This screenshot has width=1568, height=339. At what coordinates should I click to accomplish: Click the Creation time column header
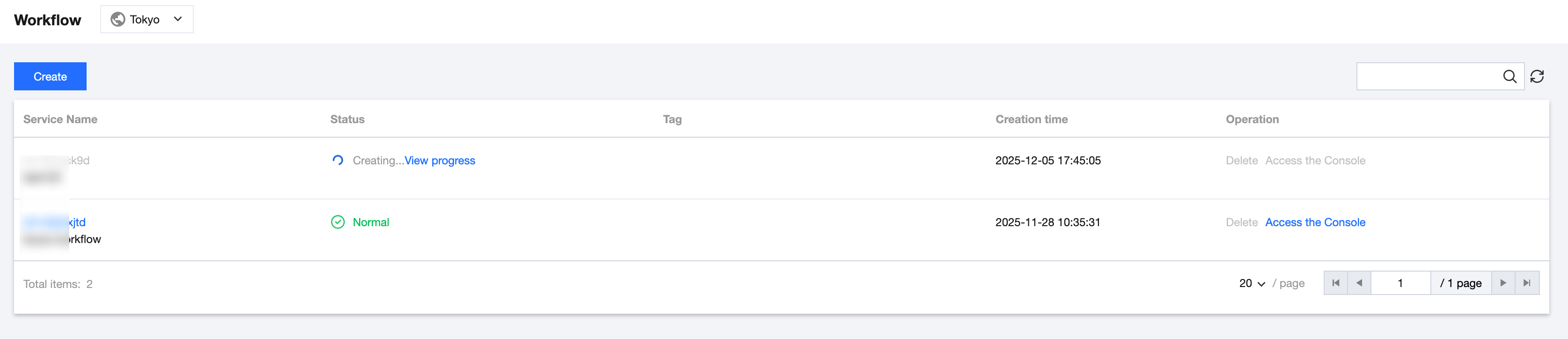[1031, 119]
